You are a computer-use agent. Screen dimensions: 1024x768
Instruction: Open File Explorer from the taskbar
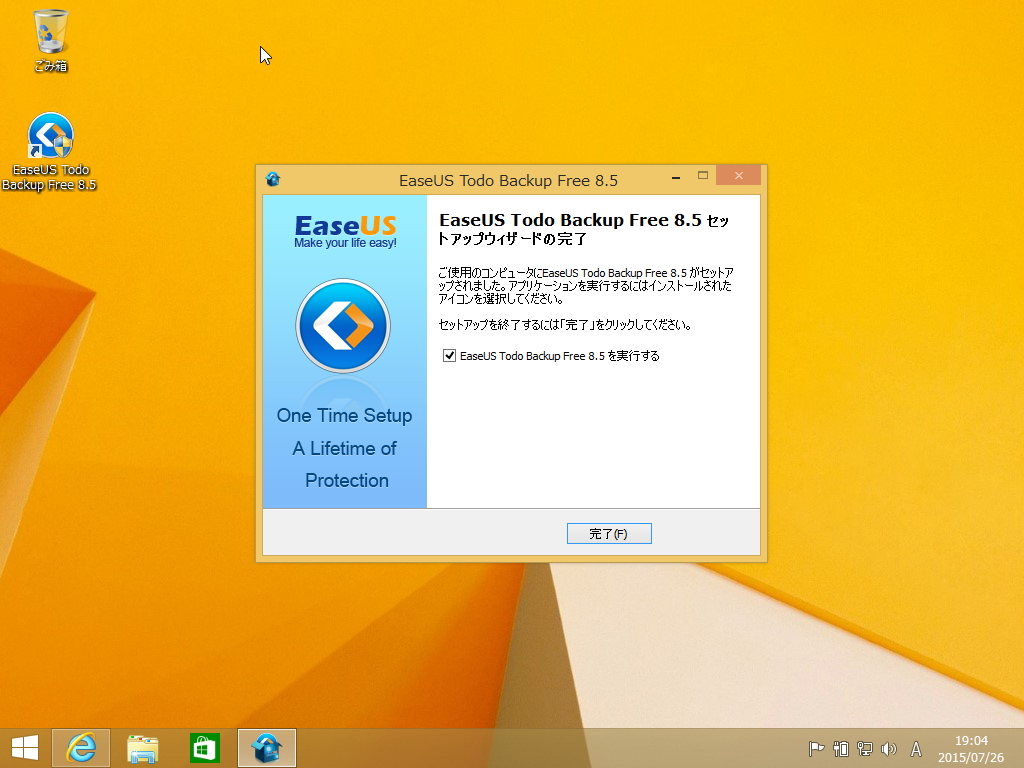[142, 748]
